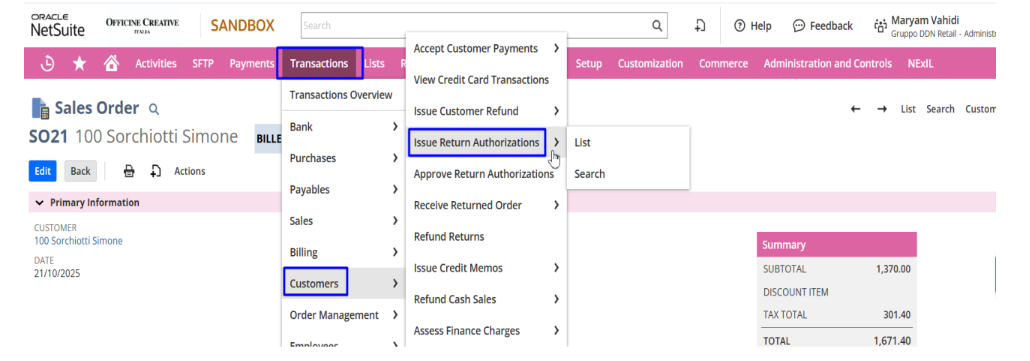Expand the Bank submenu

(x=395, y=126)
